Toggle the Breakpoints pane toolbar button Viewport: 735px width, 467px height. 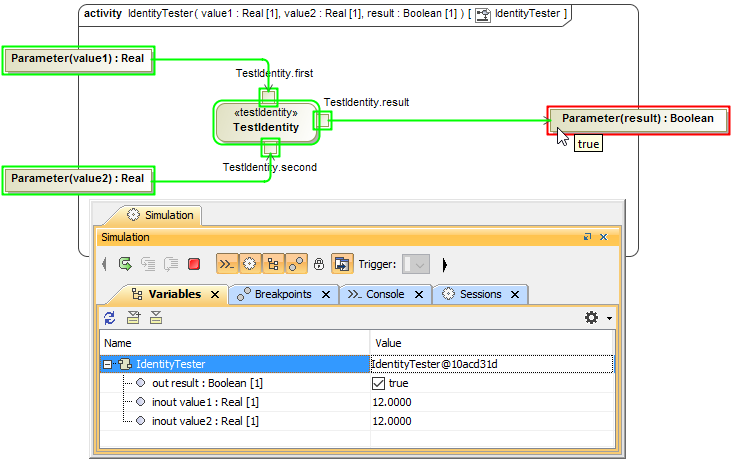point(296,265)
